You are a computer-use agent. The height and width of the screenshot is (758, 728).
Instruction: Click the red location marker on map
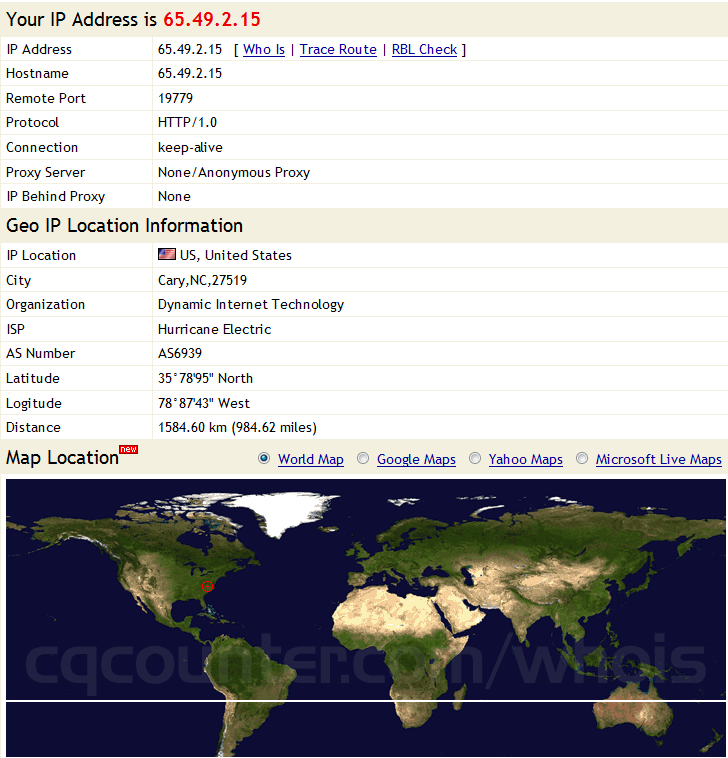point(207,586)
